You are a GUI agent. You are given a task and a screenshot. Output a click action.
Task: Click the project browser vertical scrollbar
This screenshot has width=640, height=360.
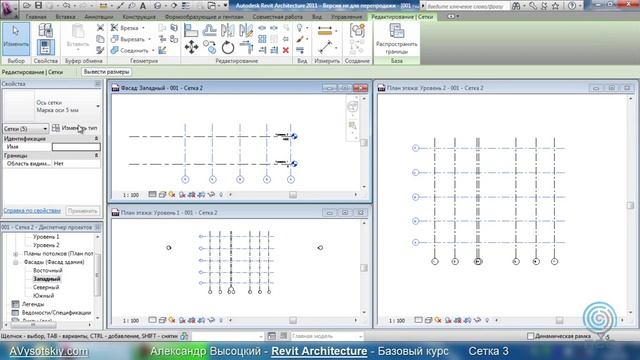(97, 276)
